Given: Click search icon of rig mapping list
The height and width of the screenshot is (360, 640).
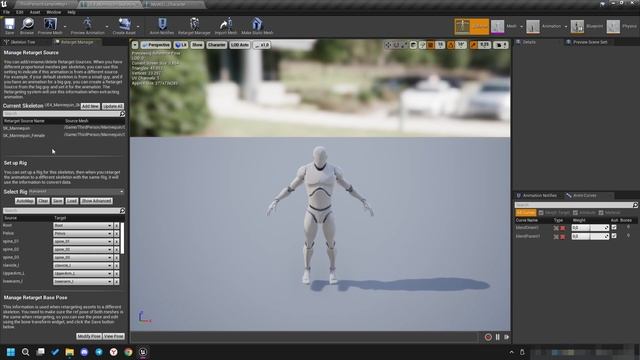Looking at the screenshot, I should pos(122,211).
